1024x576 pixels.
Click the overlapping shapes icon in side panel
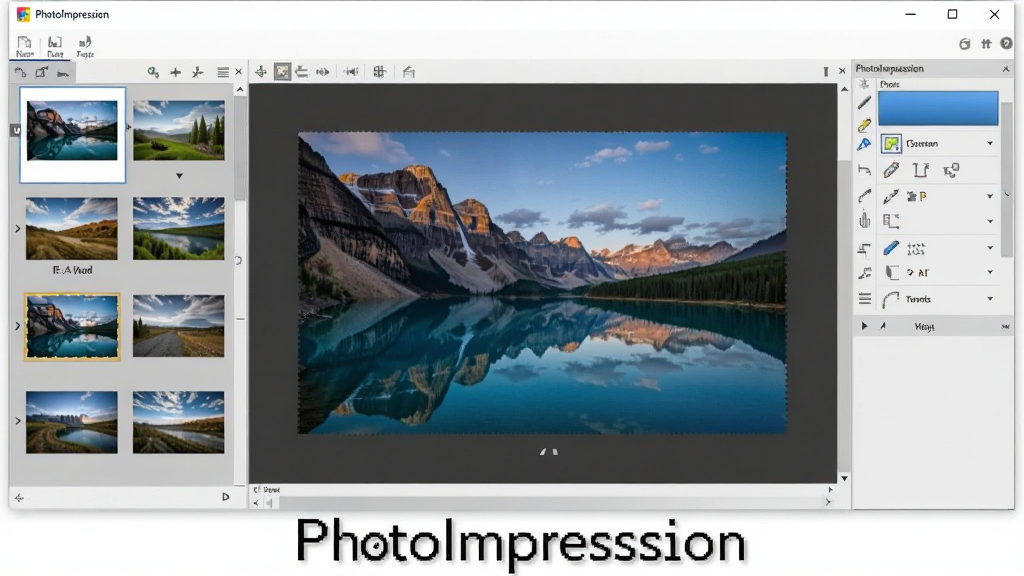952,170
